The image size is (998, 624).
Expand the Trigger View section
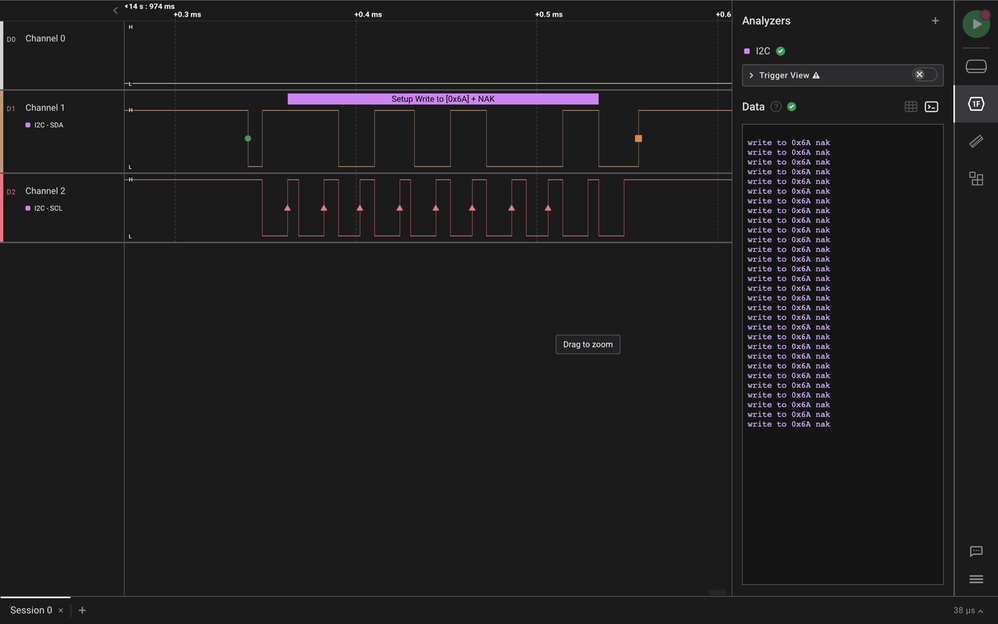point(751,75)
